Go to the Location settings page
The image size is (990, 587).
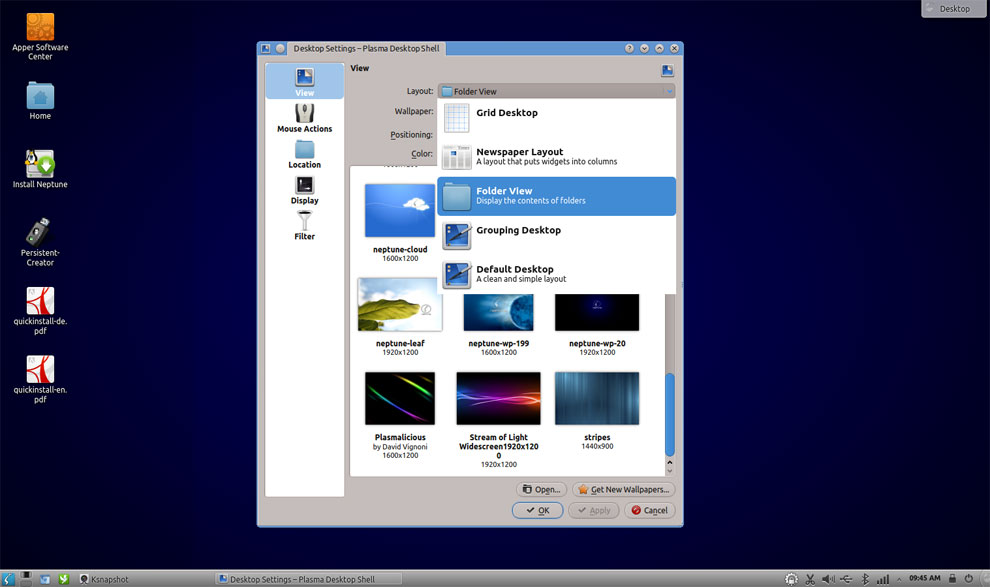pos(304,154)
